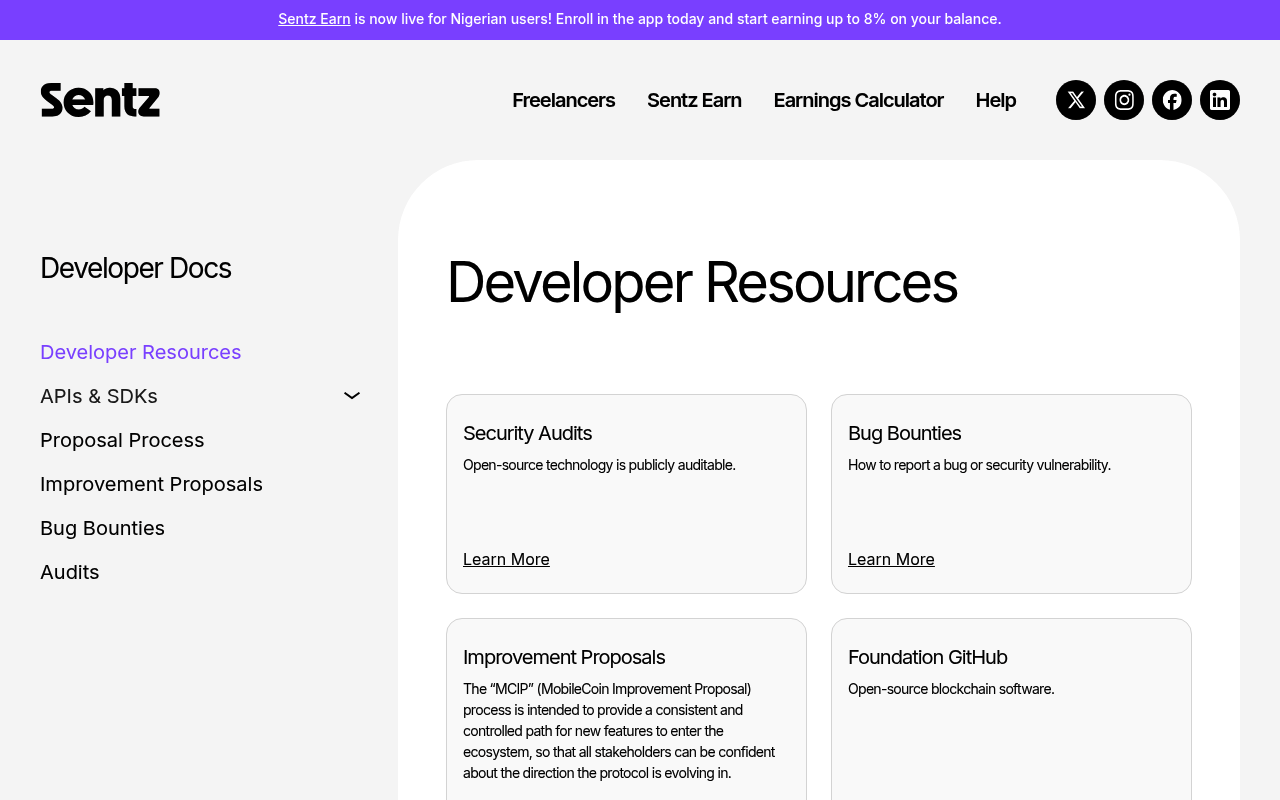
Task: Open the Freelancers menu item
Action: (x=563, y=100)
